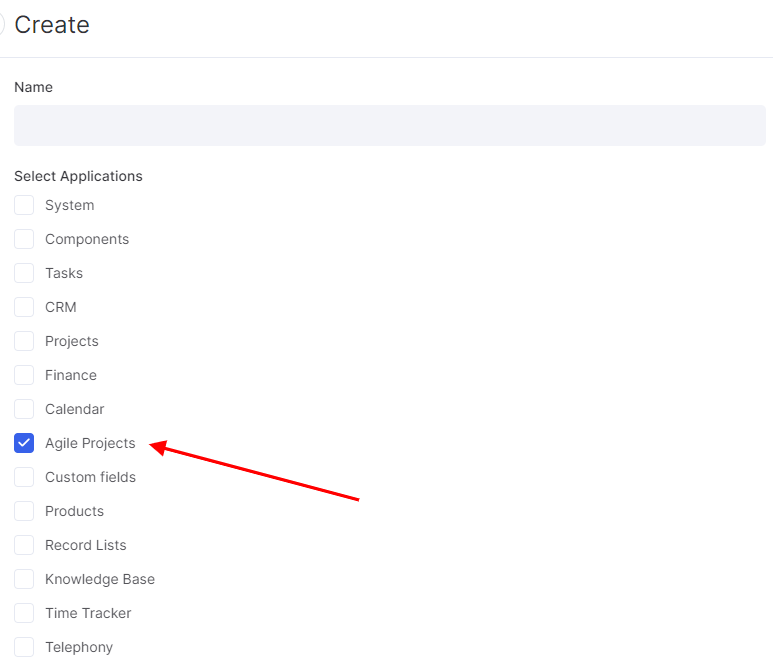
Task: Click the Agile Projects label text
Action: (x=90, y=443)
